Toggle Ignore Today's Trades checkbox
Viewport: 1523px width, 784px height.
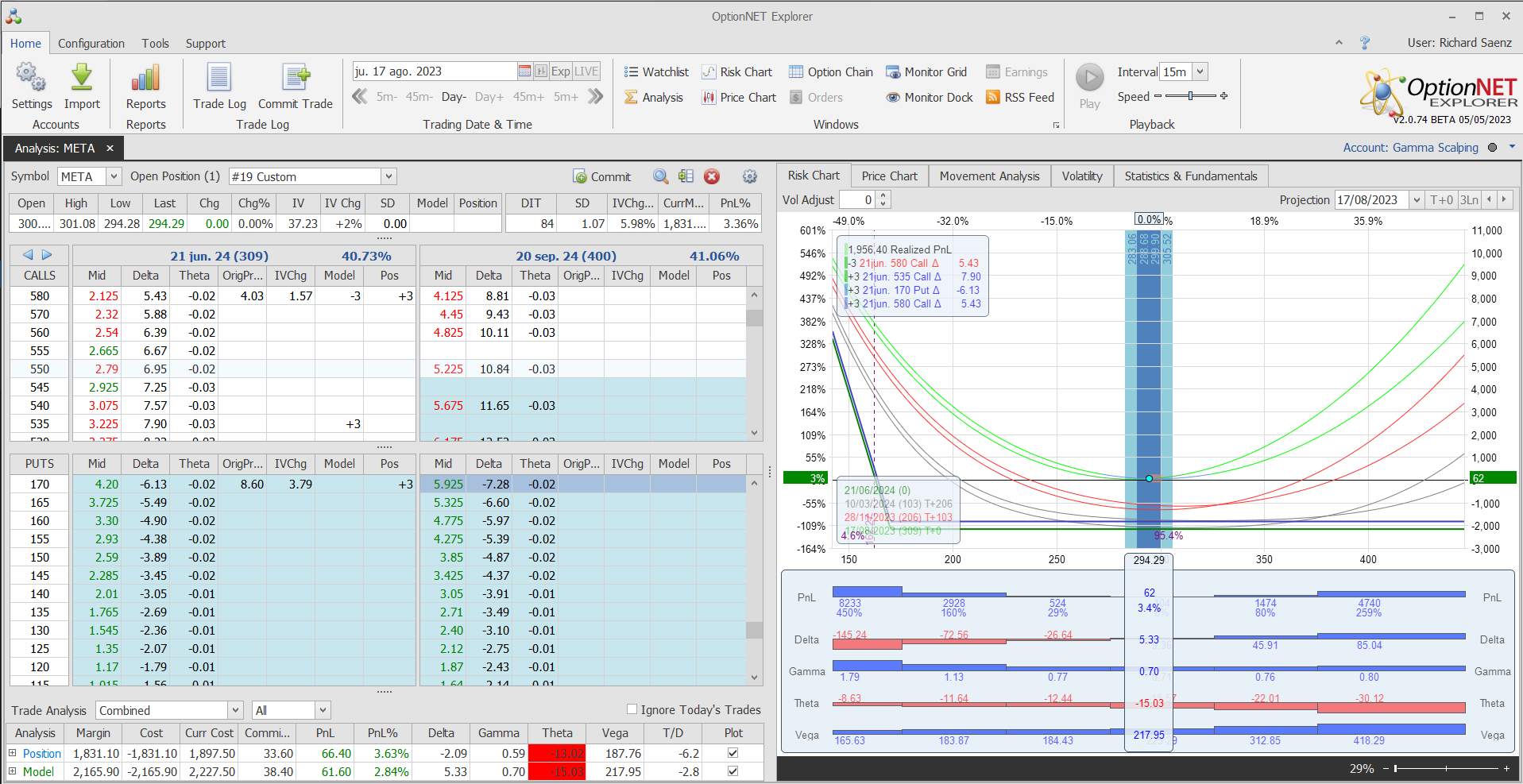(x=632, y=709)
